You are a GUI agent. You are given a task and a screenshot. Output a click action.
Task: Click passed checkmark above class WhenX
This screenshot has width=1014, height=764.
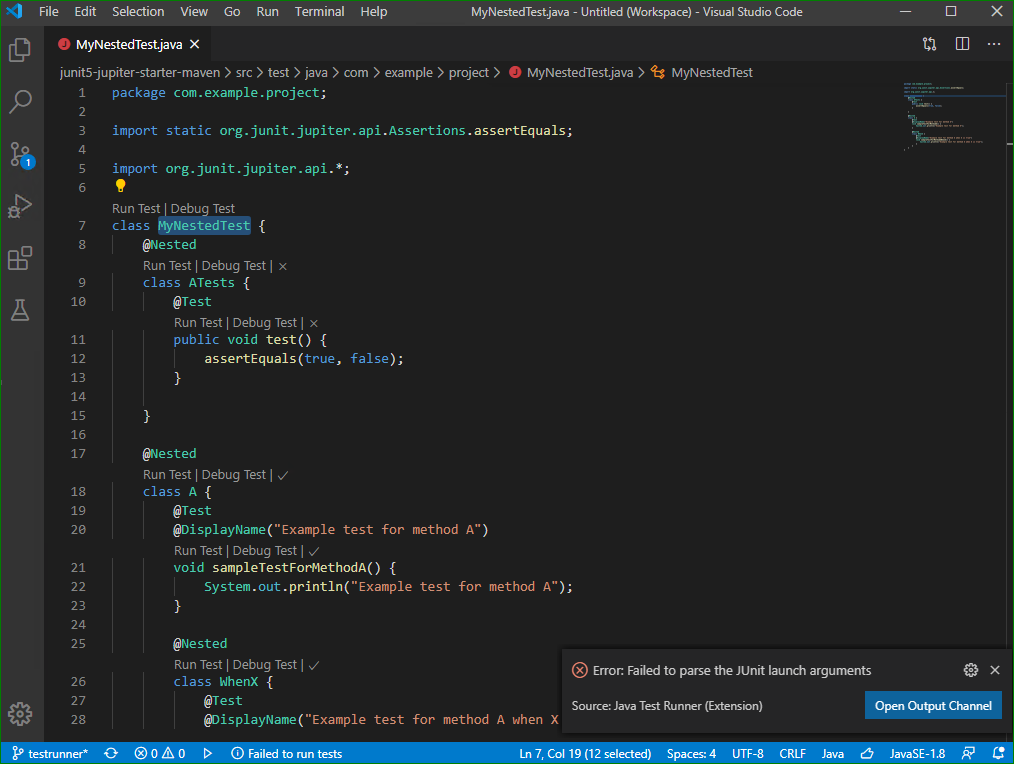(x=314, y=665)
